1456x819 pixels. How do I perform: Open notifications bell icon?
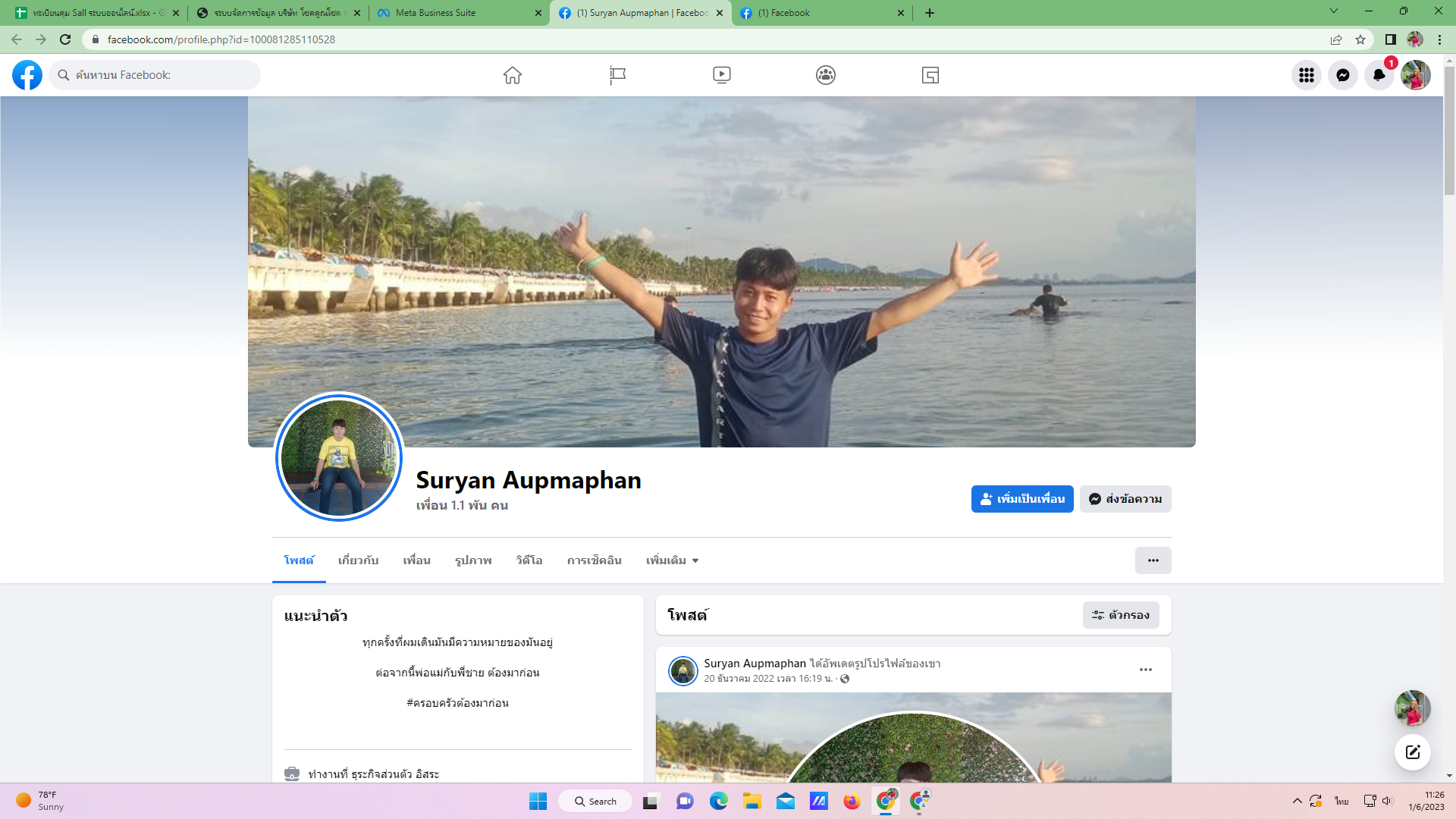click(1379, 75)
